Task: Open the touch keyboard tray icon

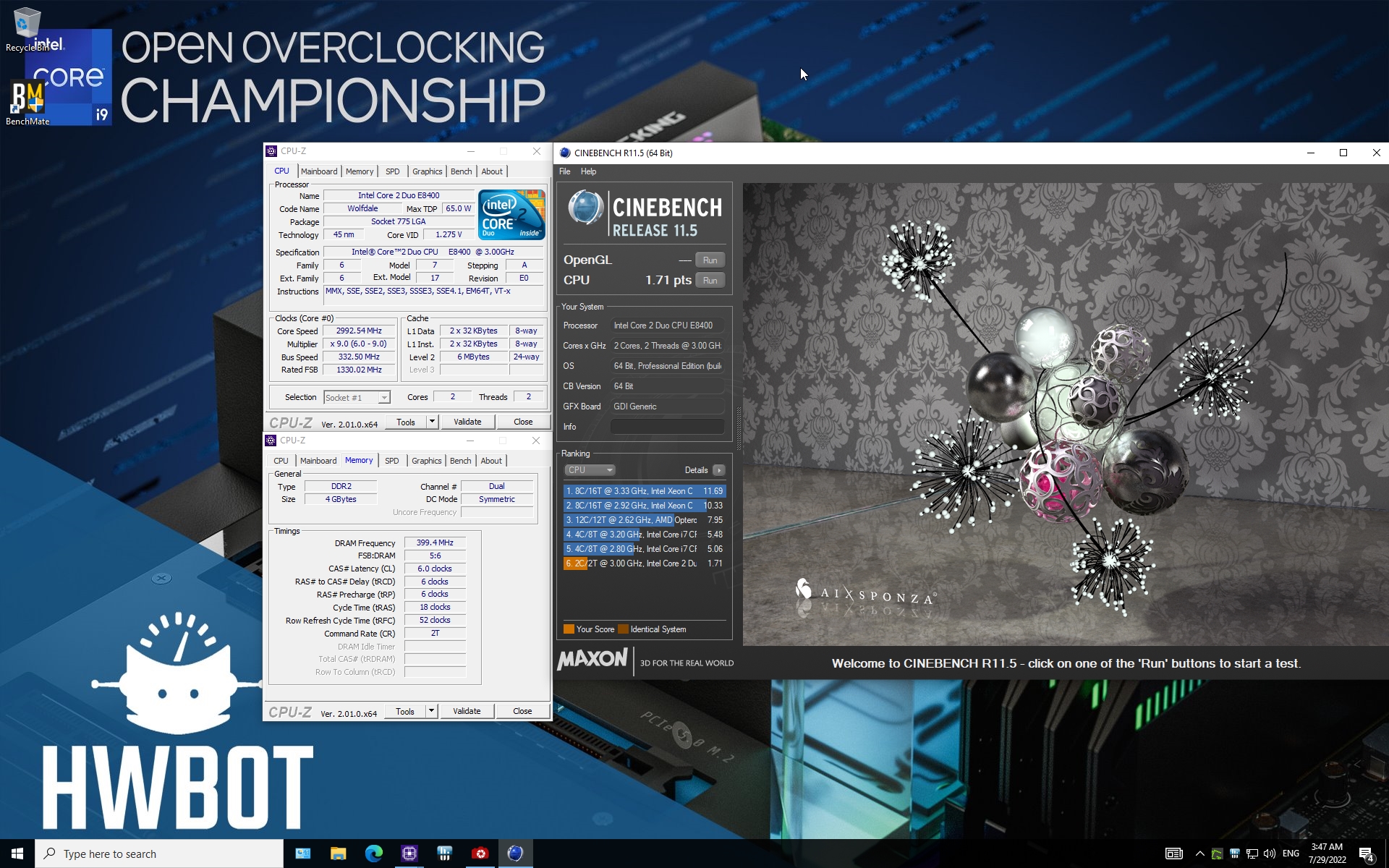Action: [1174, 854]
